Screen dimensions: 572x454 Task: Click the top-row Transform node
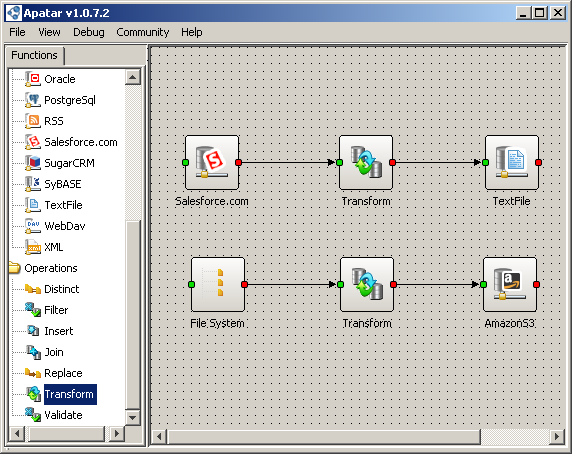point(366,163)
